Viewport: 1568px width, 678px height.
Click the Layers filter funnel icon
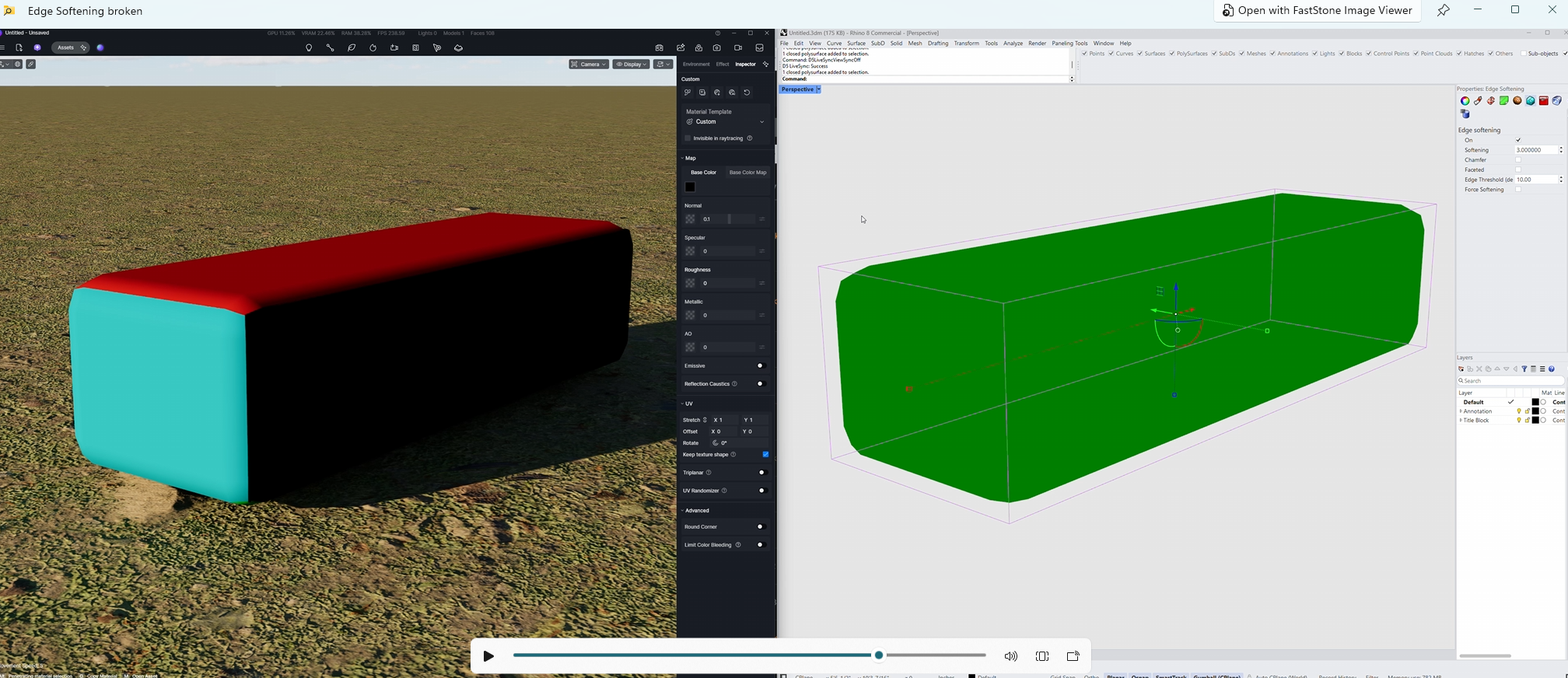tap(1524, 369)
